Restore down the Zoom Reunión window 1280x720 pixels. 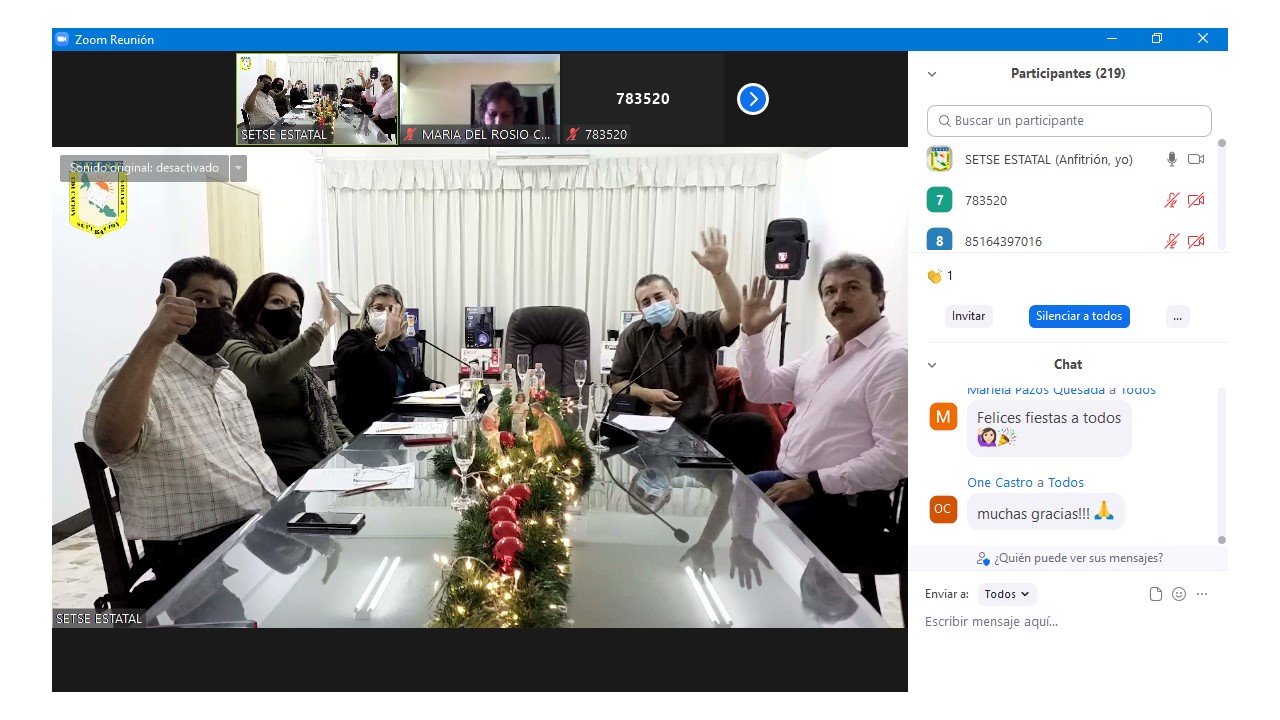tap(1157, 39)
